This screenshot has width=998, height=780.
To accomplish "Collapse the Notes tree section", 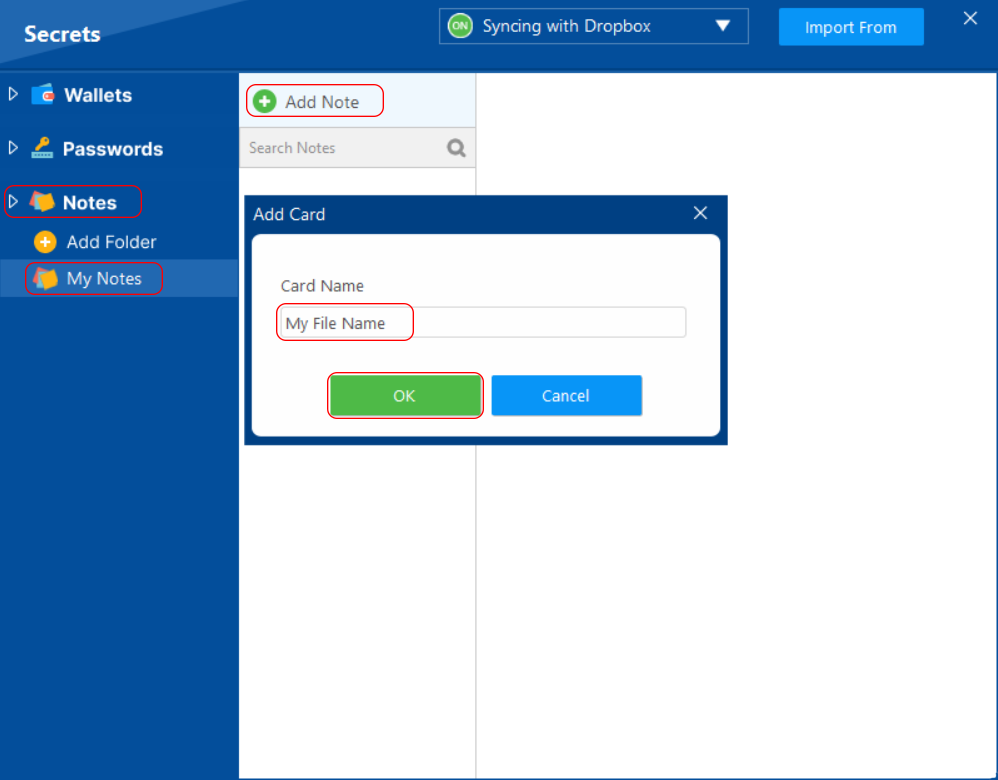I will coord(13,202).
